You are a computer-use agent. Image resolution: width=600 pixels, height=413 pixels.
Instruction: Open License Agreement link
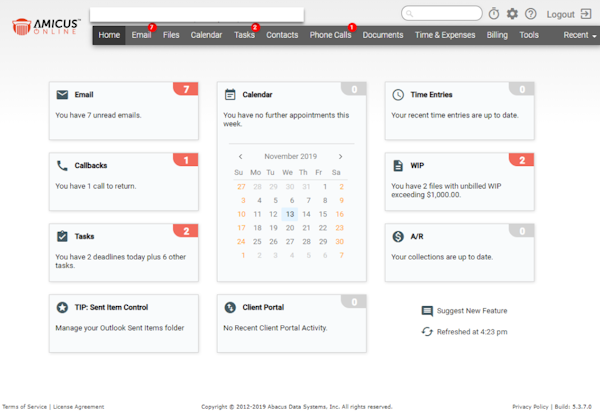[78, 406]
